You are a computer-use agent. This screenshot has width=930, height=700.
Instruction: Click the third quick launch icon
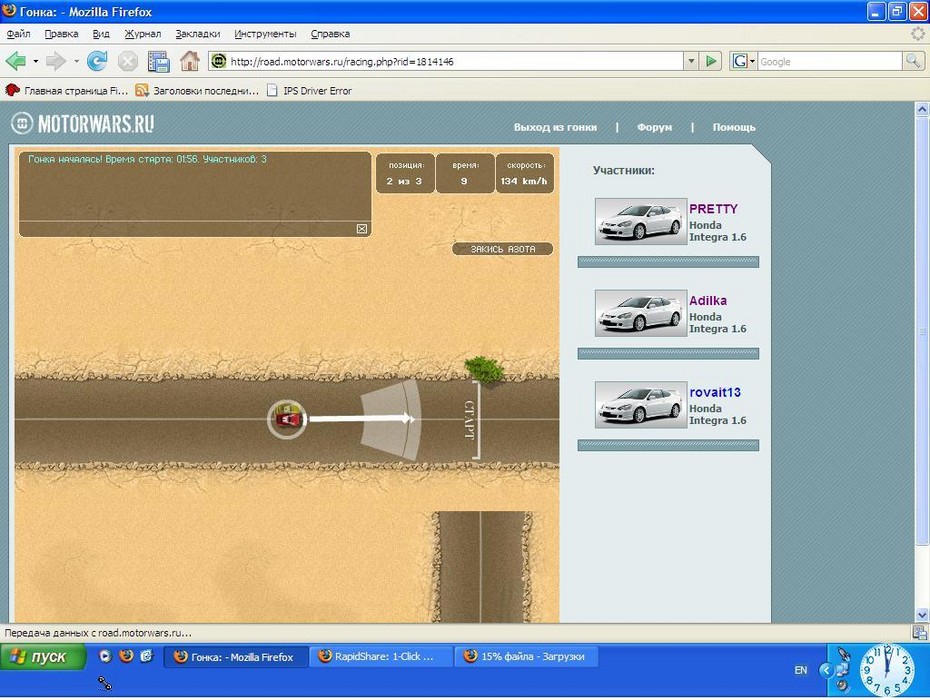point(146,656)
